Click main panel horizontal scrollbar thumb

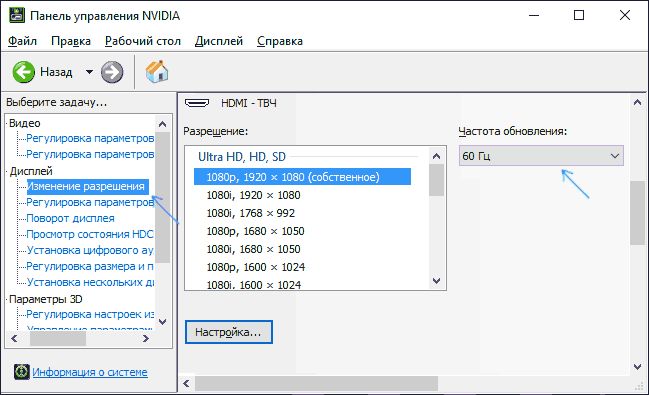pyautogui.click(x=316, y=384)
